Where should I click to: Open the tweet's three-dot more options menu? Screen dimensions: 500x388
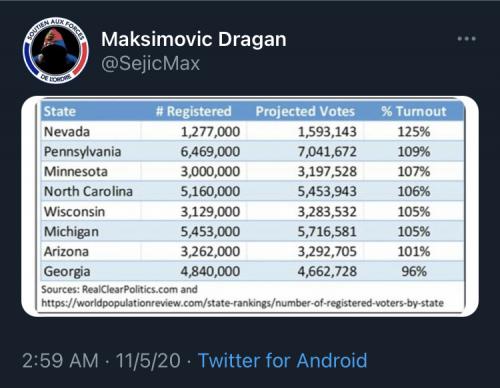click(x=467, y=39)
